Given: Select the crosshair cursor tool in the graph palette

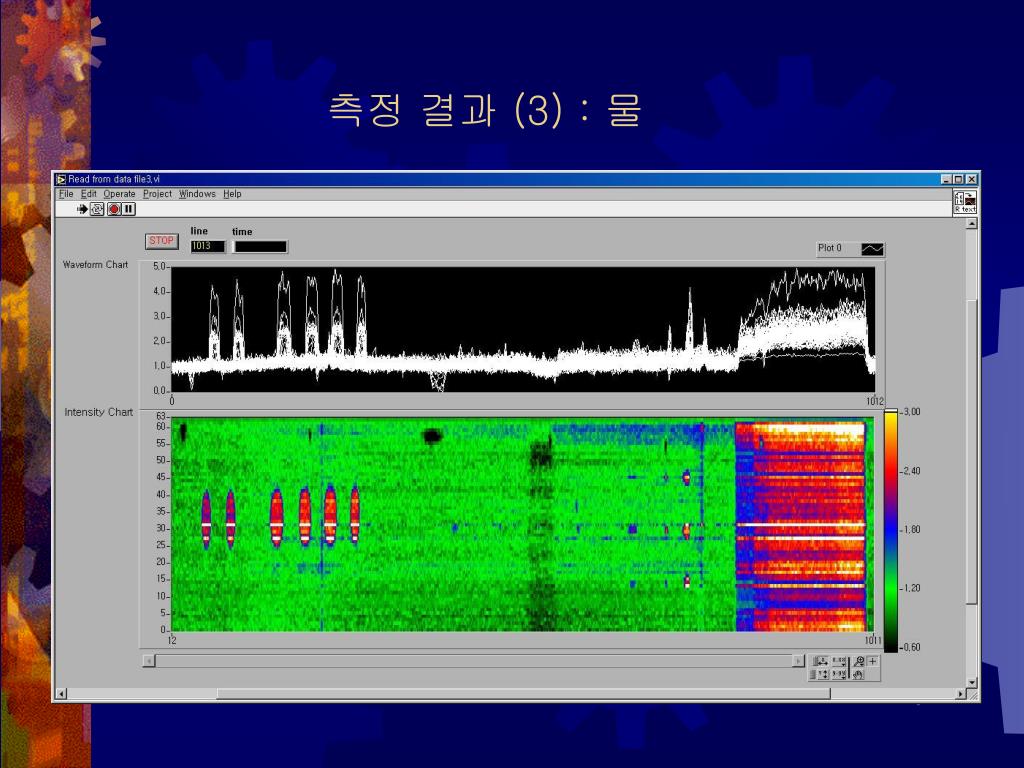Looking at the screenshot, I should [x=872, y=661].
